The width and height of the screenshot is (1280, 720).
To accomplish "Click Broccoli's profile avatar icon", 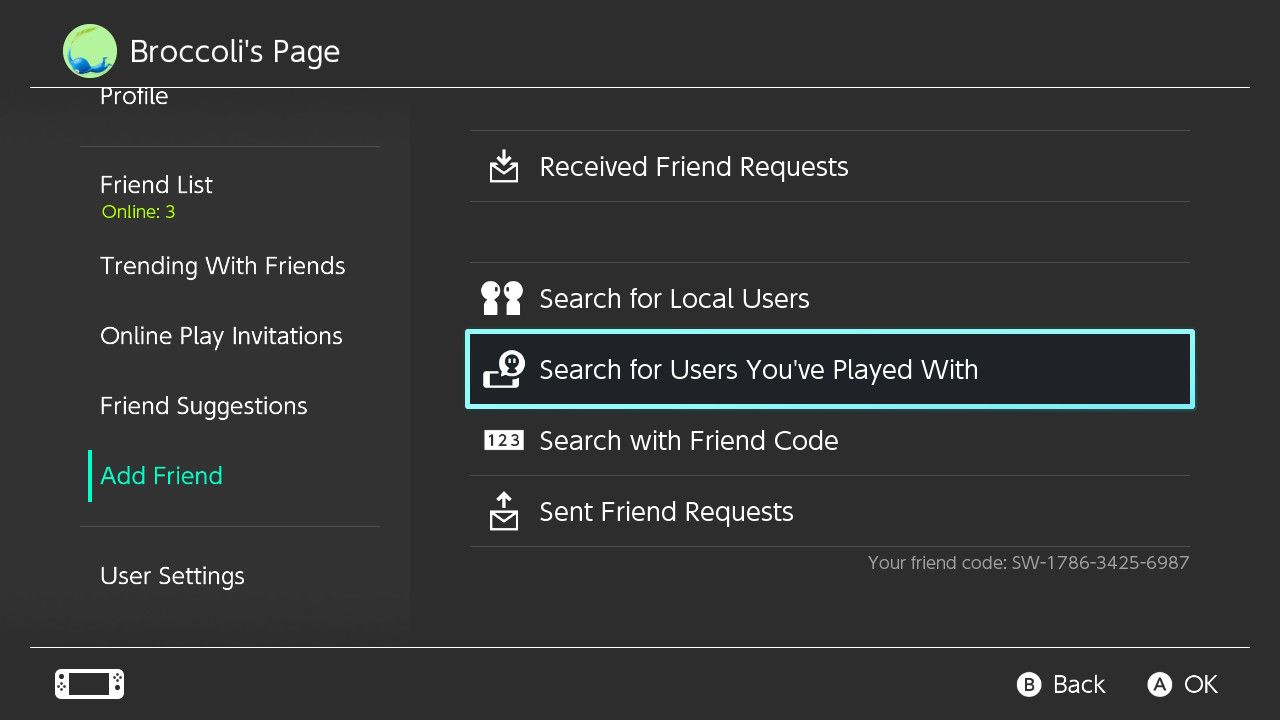I will pos(90,51).
